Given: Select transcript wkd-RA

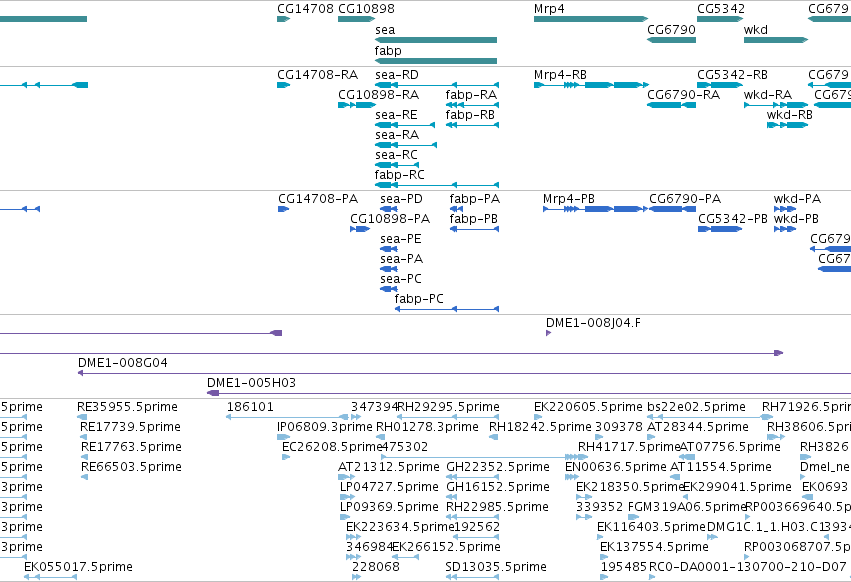Looking at the screenshot, I should click(776, 105).
